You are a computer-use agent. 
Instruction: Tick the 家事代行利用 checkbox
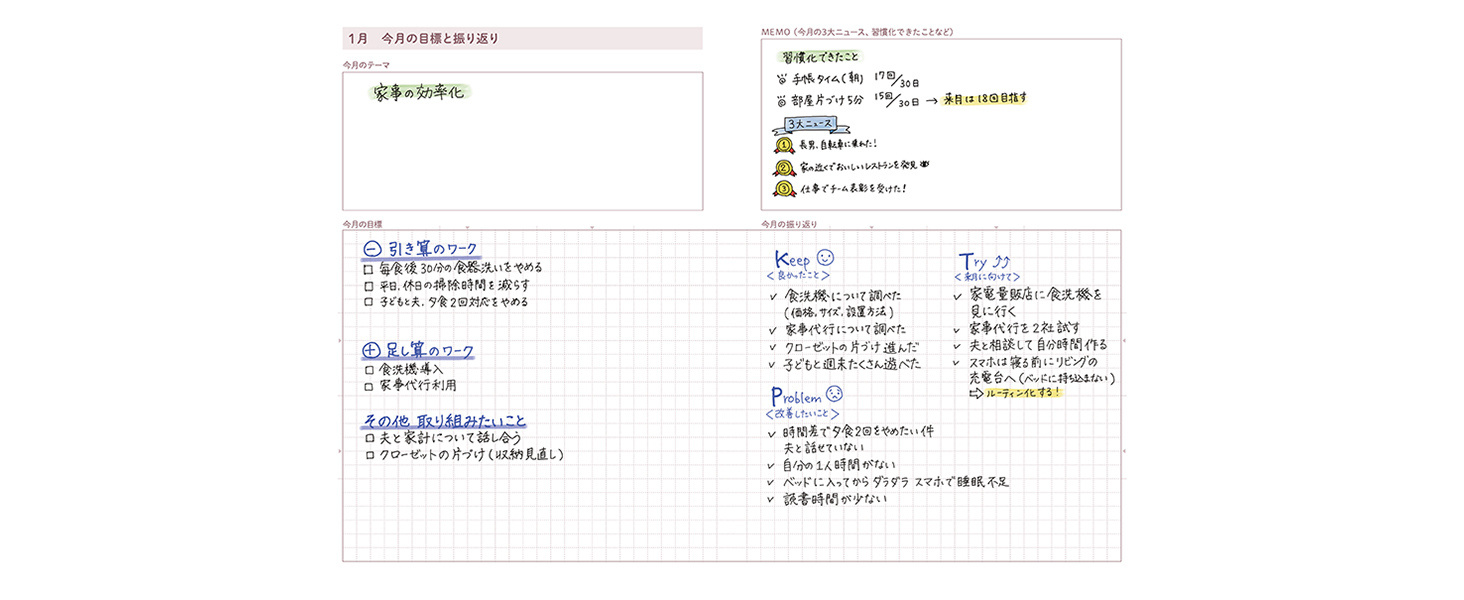click(369, 386)
